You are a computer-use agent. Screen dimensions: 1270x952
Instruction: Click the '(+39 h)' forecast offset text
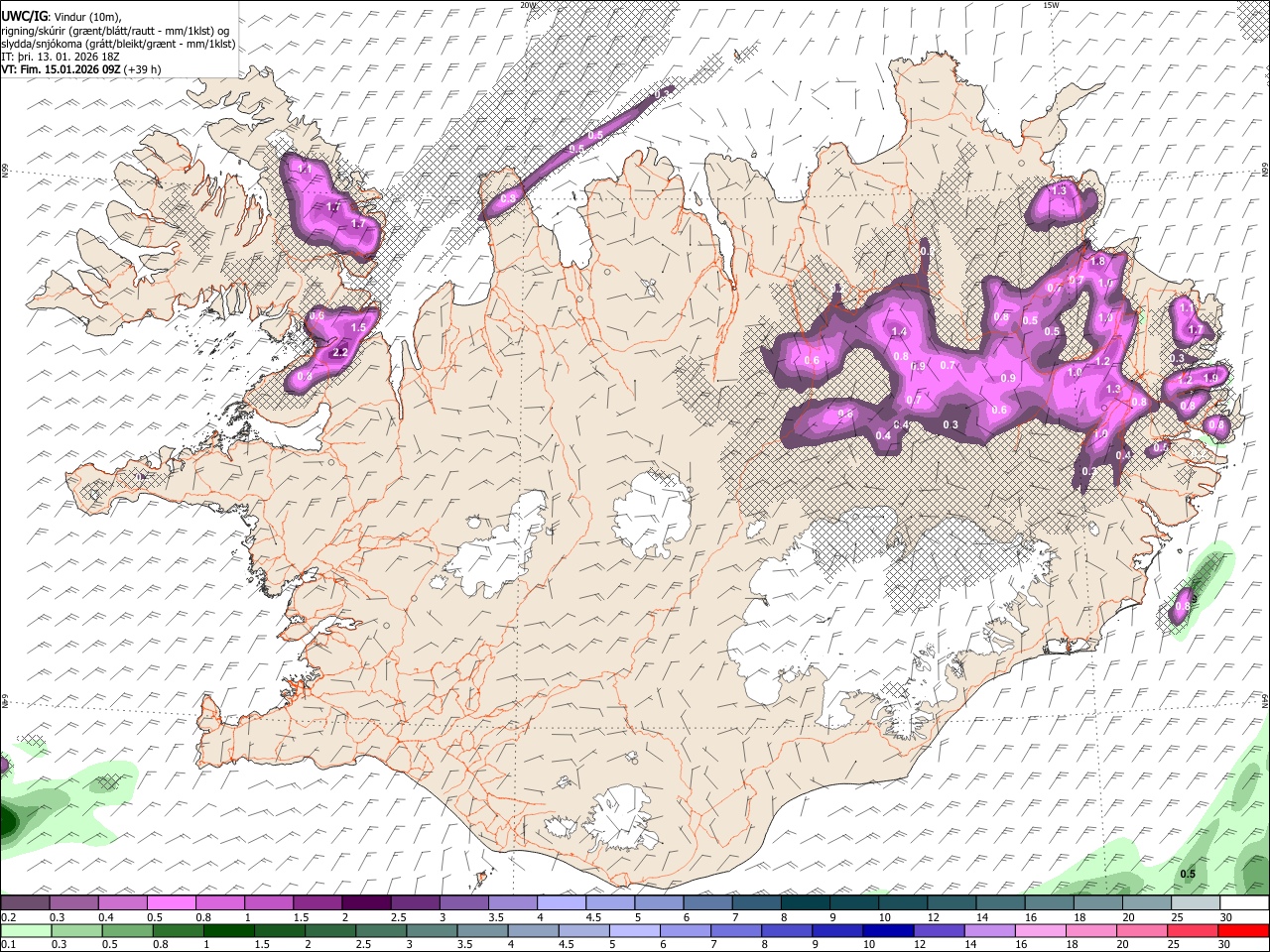pos(143,69)
